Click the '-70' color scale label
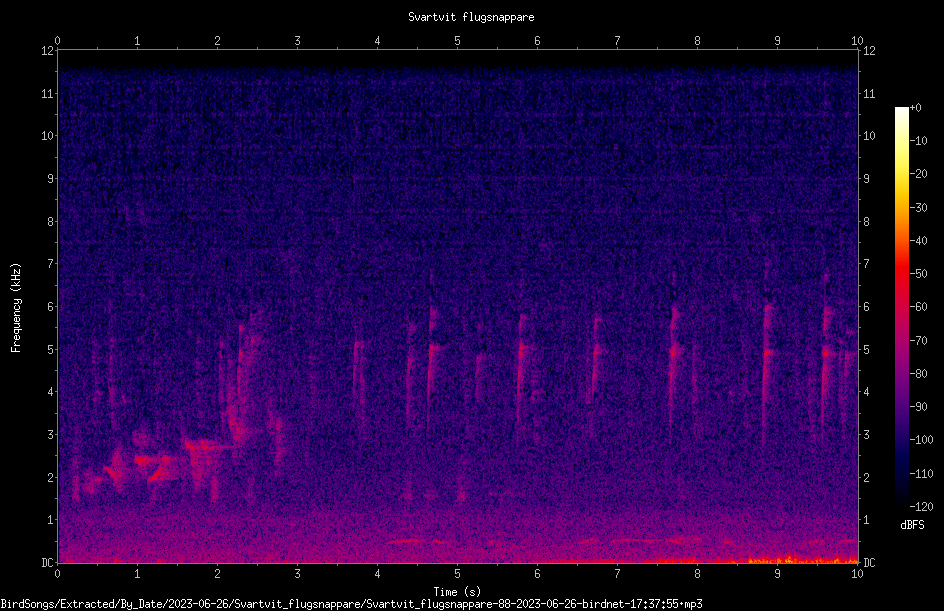This screenshot has height=611, width=944. coord(918,341)
